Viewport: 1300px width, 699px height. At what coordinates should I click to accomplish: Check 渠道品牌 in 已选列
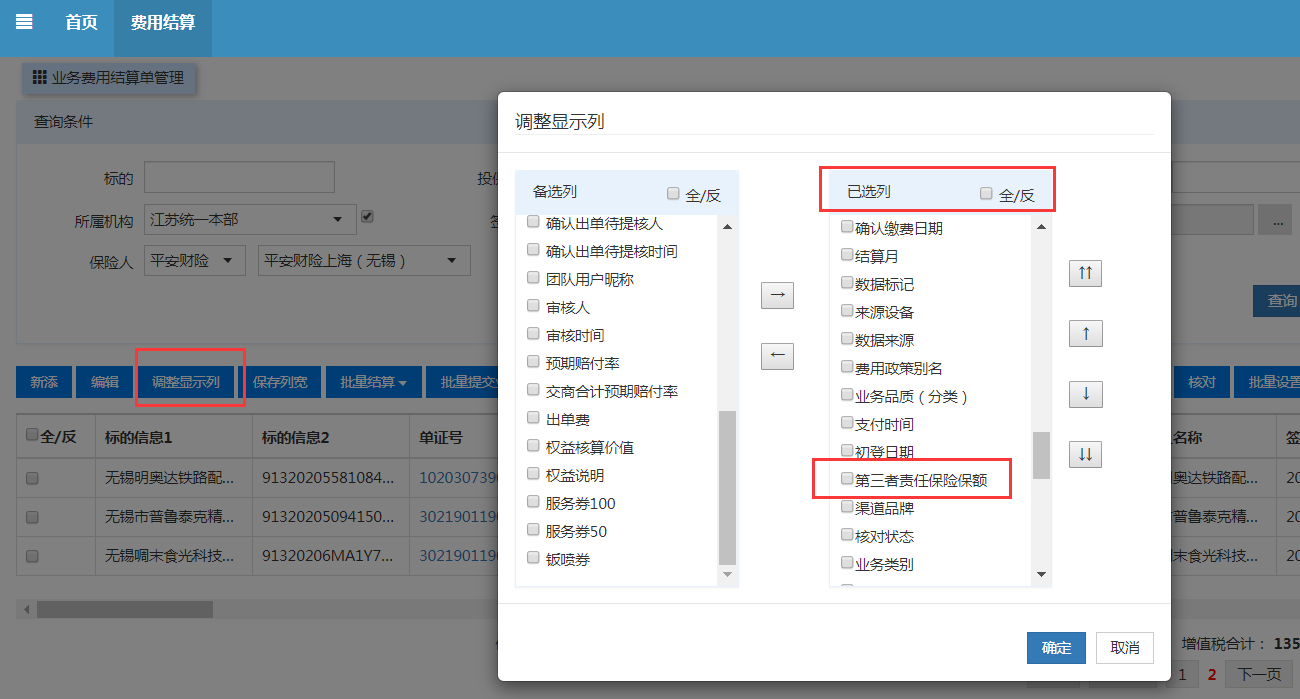coord(848,507)
